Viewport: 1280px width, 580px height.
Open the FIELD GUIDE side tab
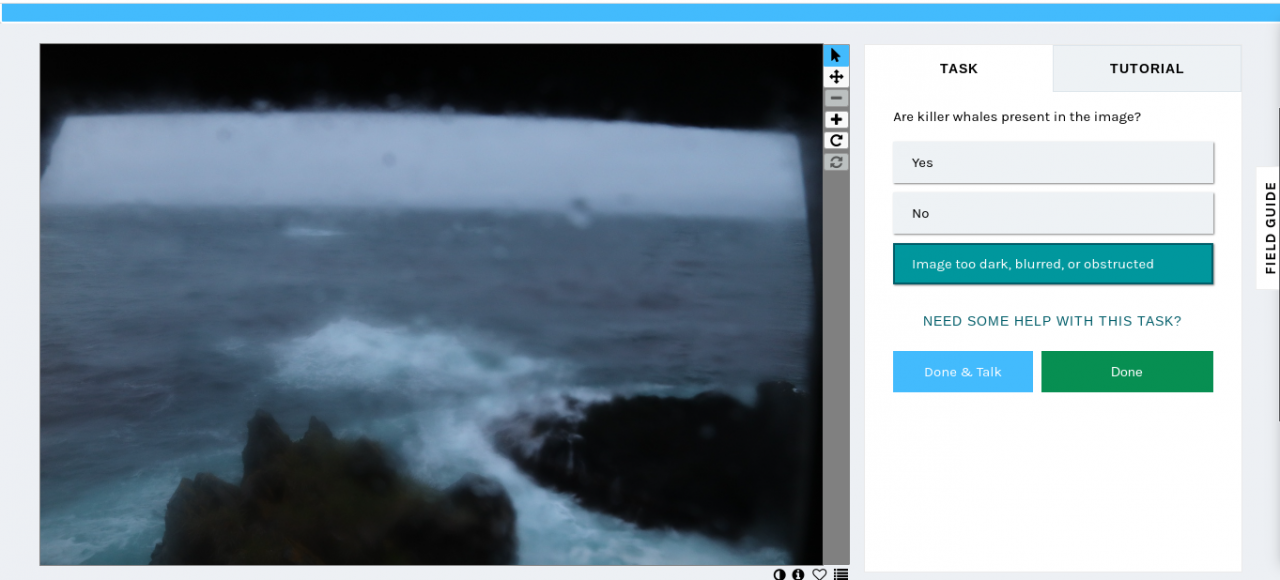1270,228
